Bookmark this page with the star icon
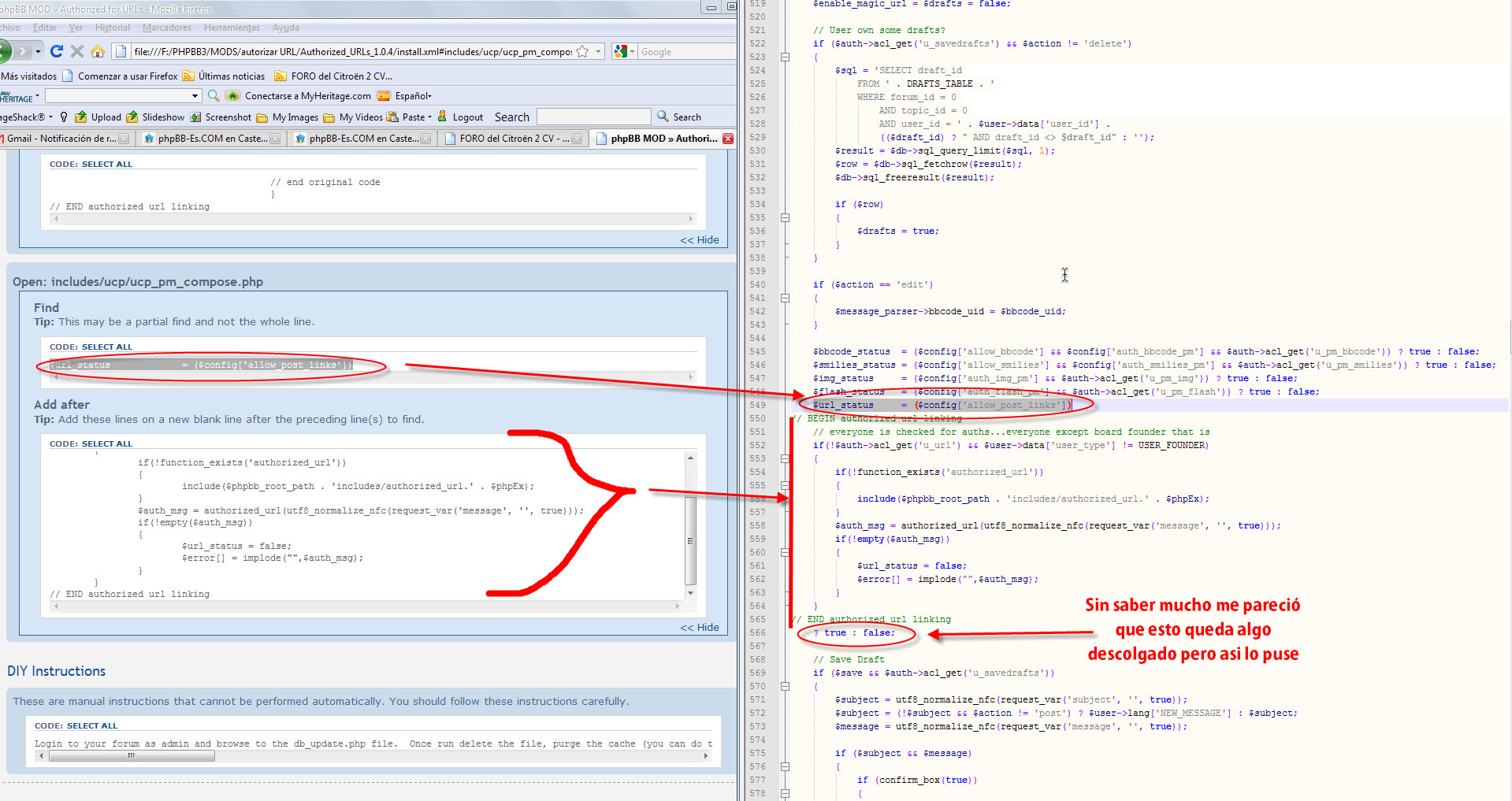This screenshot has height=801, width=1512. tap(582, 51)
